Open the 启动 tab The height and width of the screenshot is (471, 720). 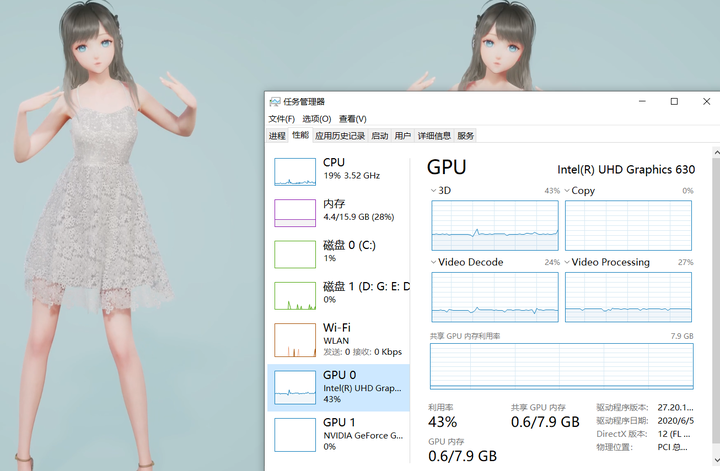click(379, 135)
